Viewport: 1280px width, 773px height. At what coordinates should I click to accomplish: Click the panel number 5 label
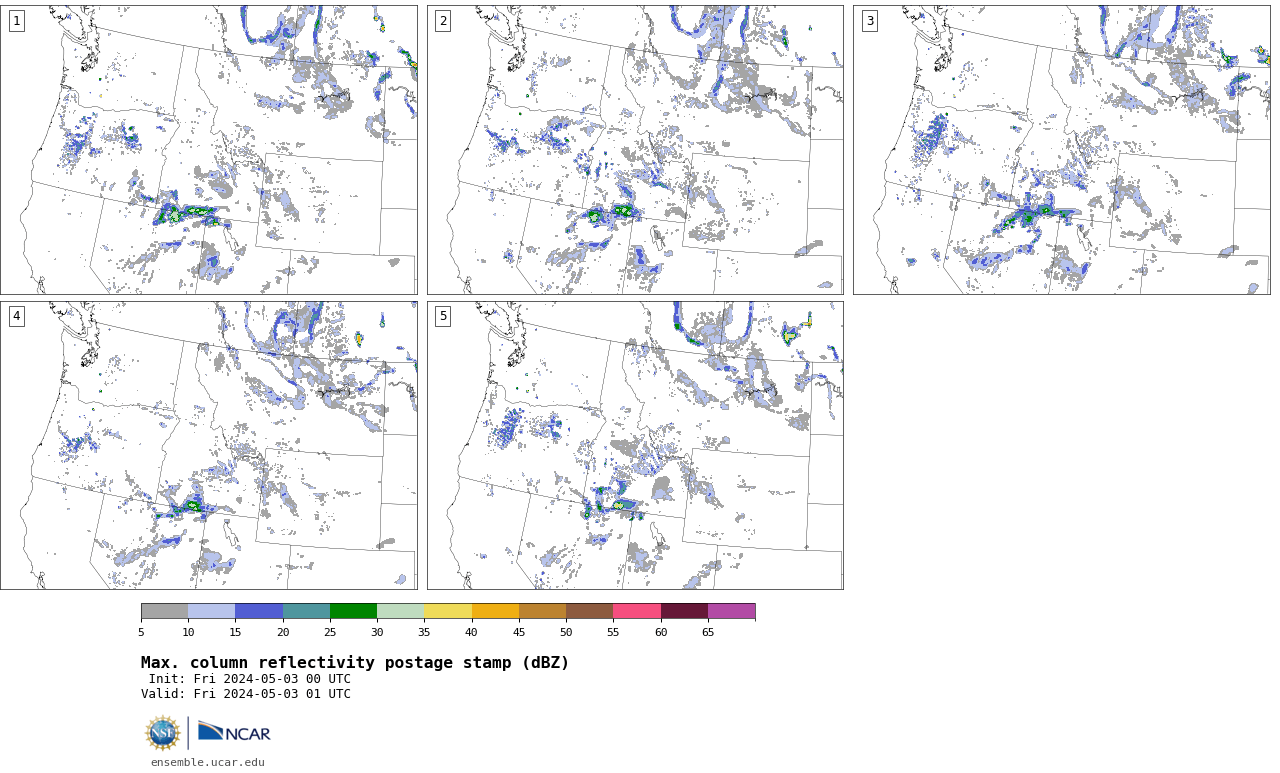coord(443,316)
